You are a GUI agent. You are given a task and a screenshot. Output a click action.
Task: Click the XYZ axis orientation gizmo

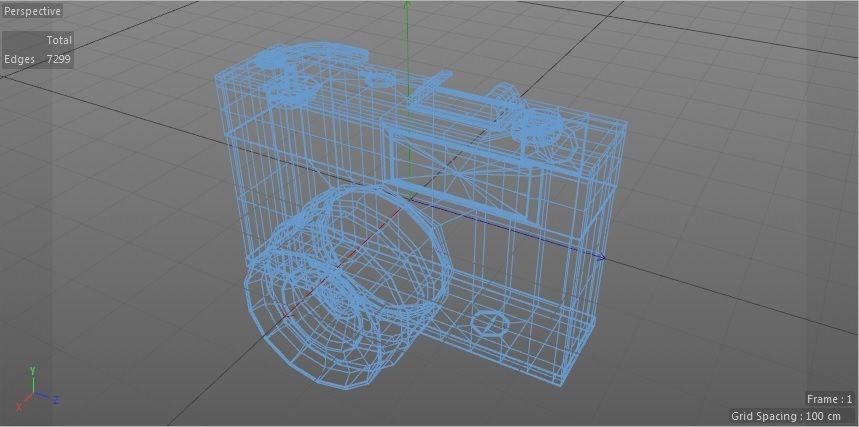pyautogui.click(x=36, y=390)
